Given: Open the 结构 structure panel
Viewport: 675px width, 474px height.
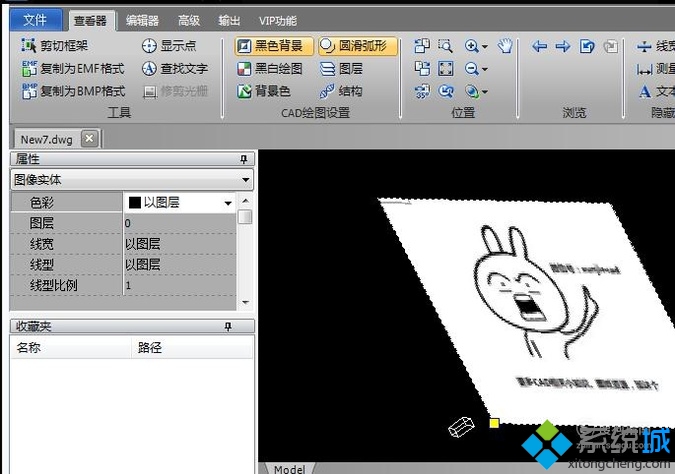Looking at the screenshot, I should tap(342, 91).
